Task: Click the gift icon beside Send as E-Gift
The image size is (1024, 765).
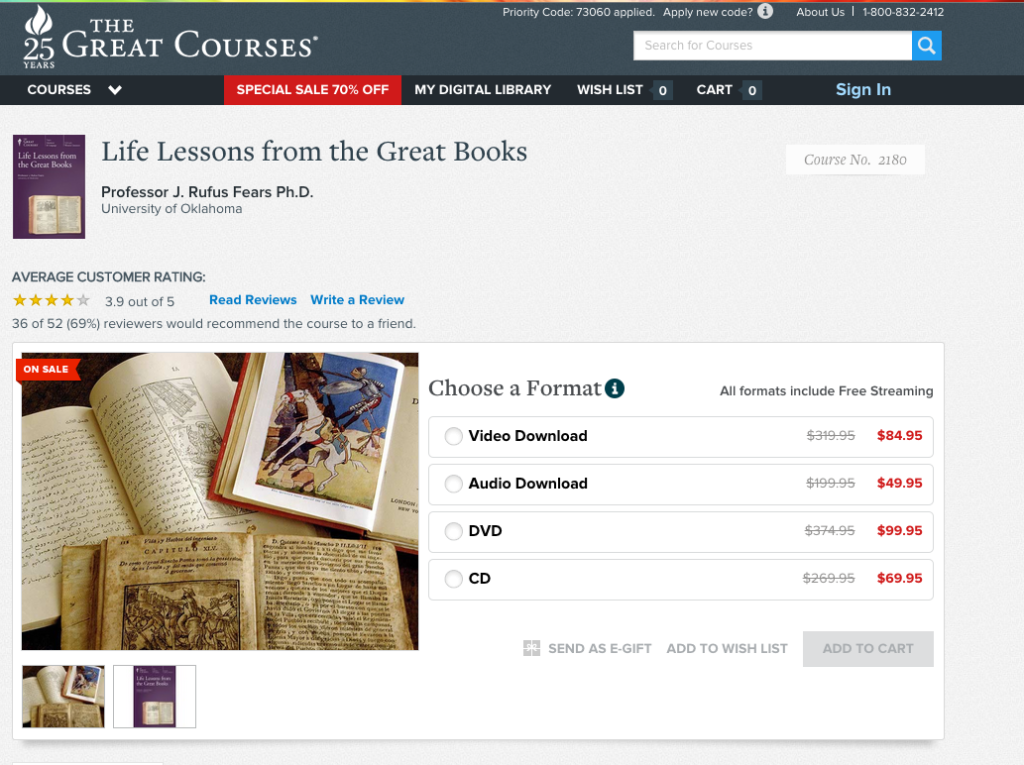Action: (x=532, y=648)
